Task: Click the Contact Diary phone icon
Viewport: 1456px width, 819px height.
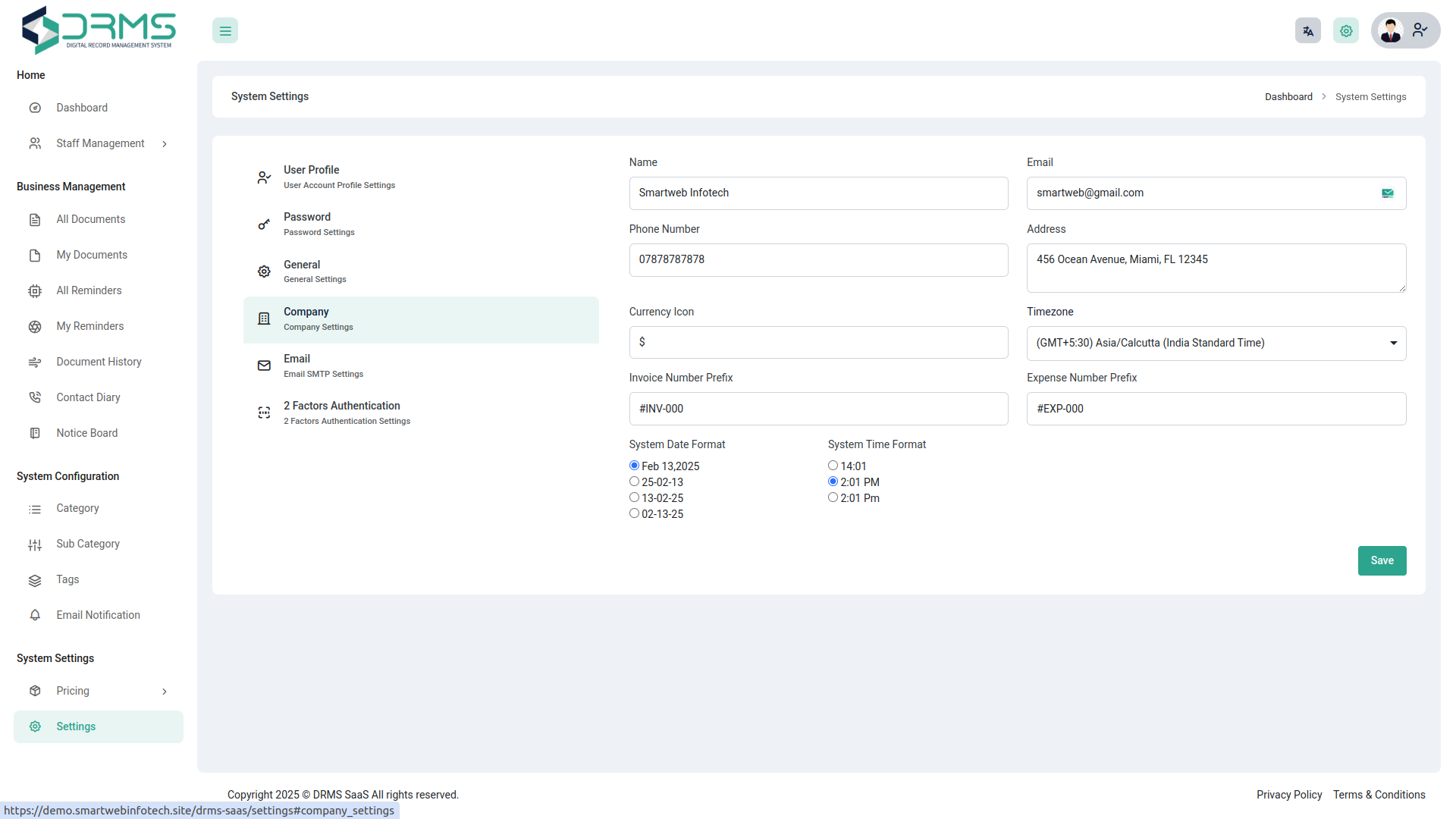Action: pos(35,397)
